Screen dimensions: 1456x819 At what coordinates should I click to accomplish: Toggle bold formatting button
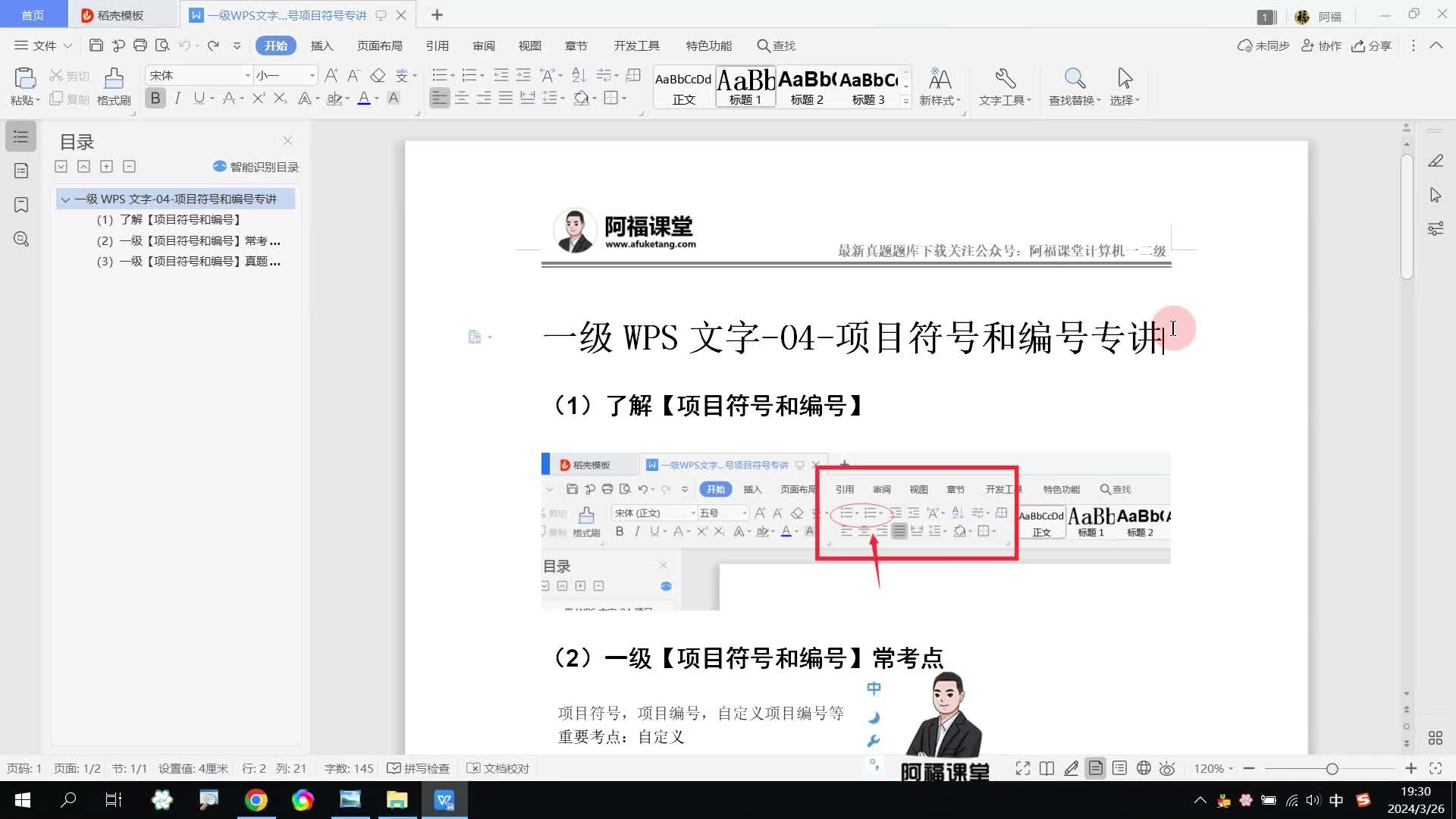pos(155,99)
